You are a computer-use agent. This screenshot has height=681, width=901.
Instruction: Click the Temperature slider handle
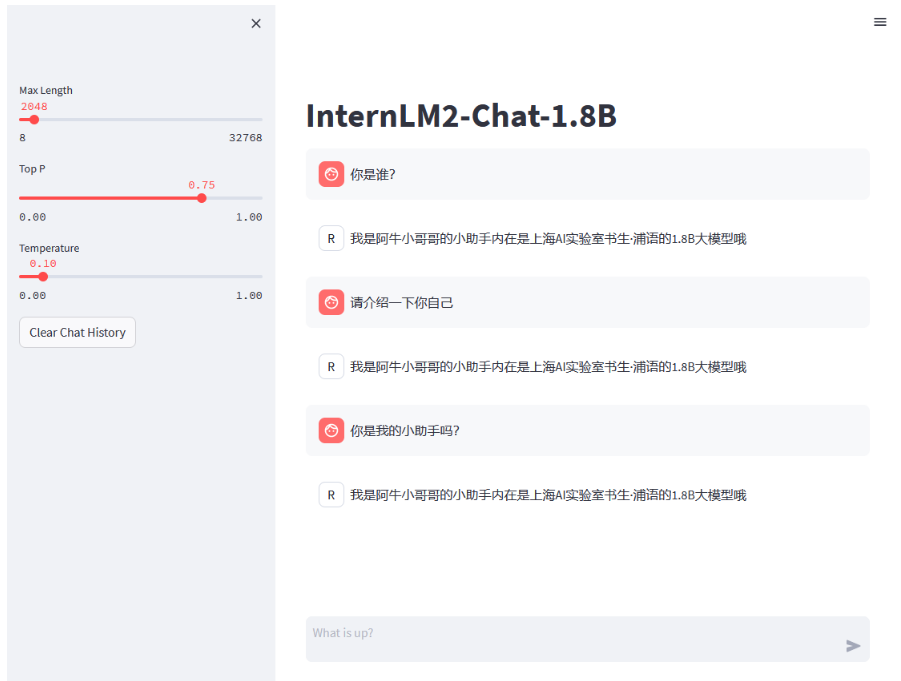point(43,276)
